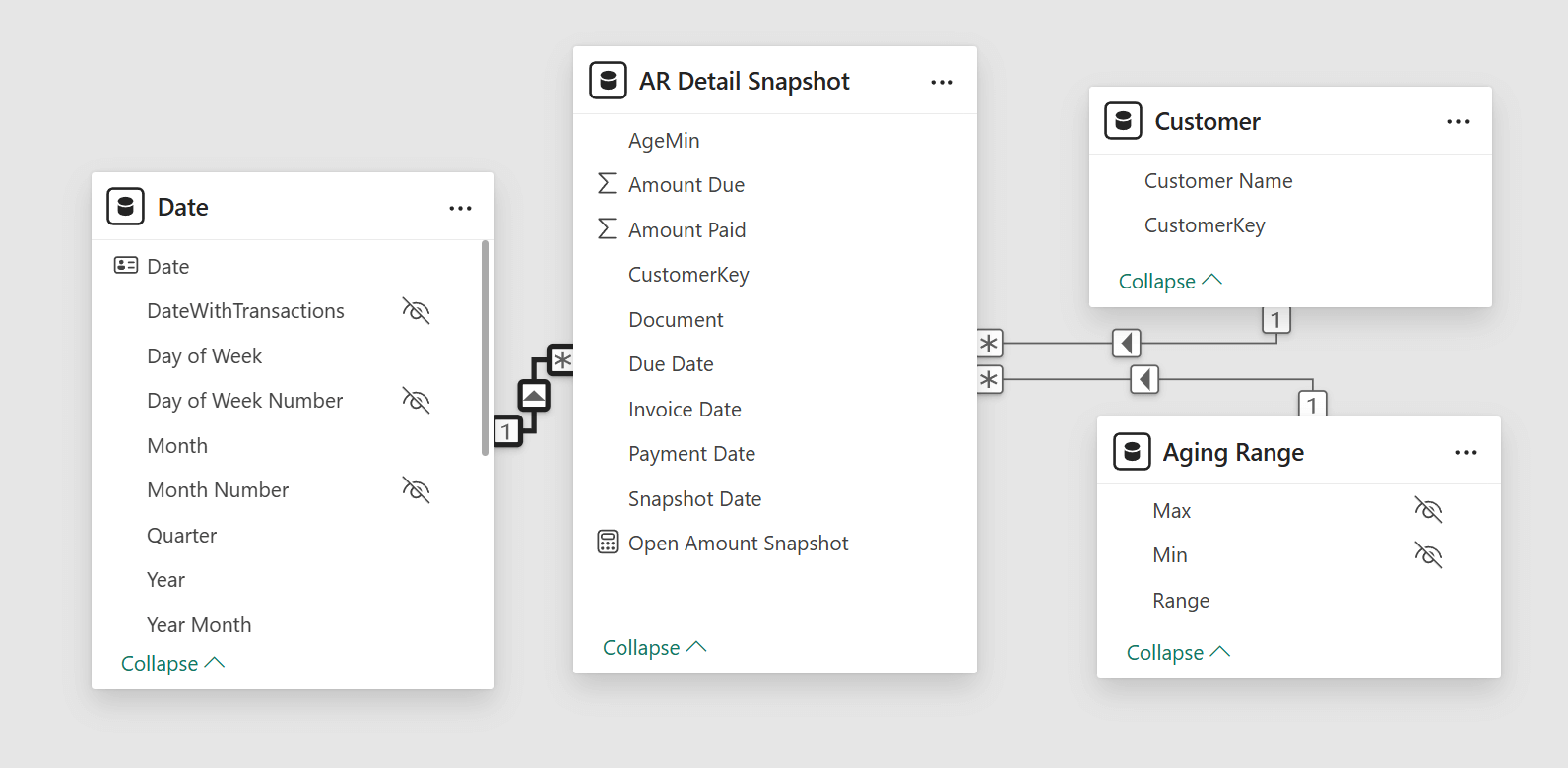Click the Aging Range table icon

pos(1132,452)
